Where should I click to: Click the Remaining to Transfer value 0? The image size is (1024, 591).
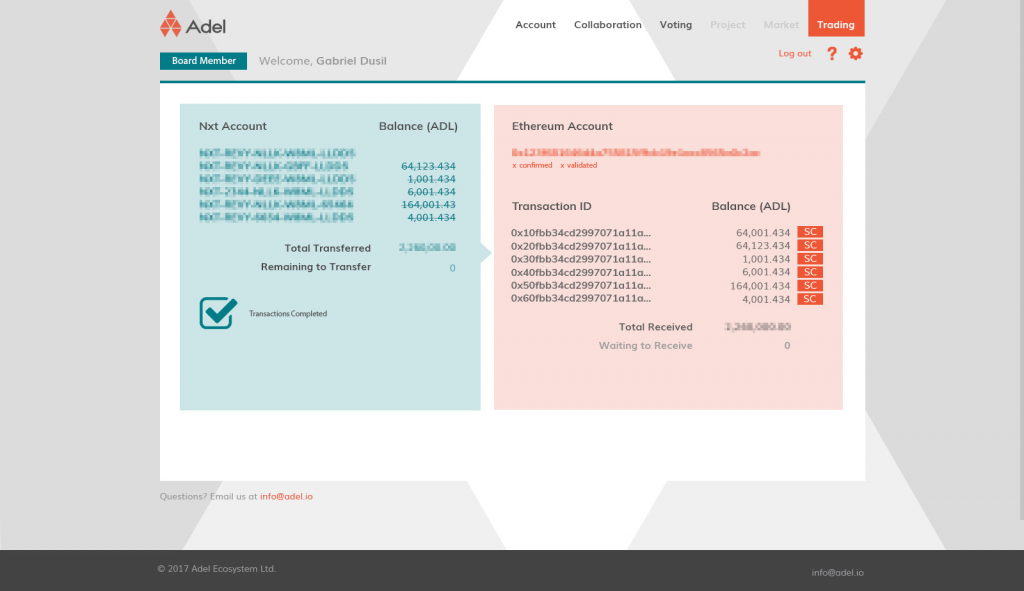tap(452, 268)
